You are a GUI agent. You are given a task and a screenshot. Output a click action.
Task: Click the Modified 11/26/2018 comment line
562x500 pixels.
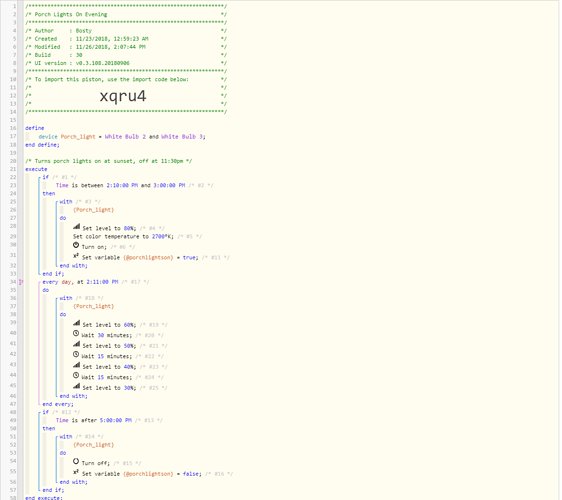pos(126,47)
